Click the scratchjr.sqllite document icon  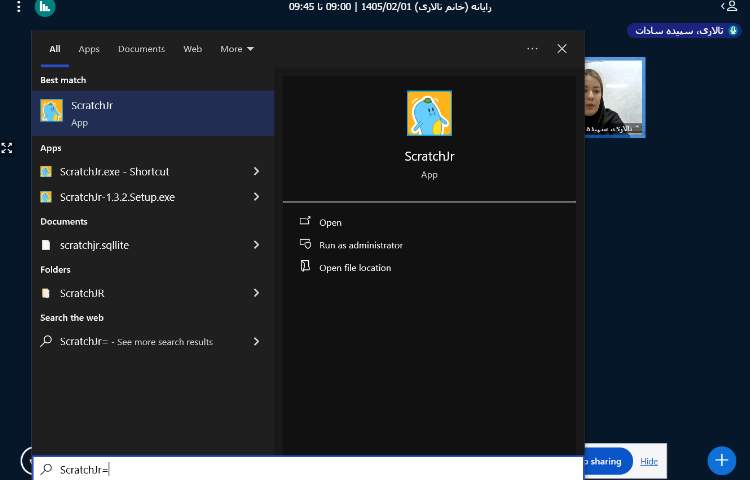point(46,245)
